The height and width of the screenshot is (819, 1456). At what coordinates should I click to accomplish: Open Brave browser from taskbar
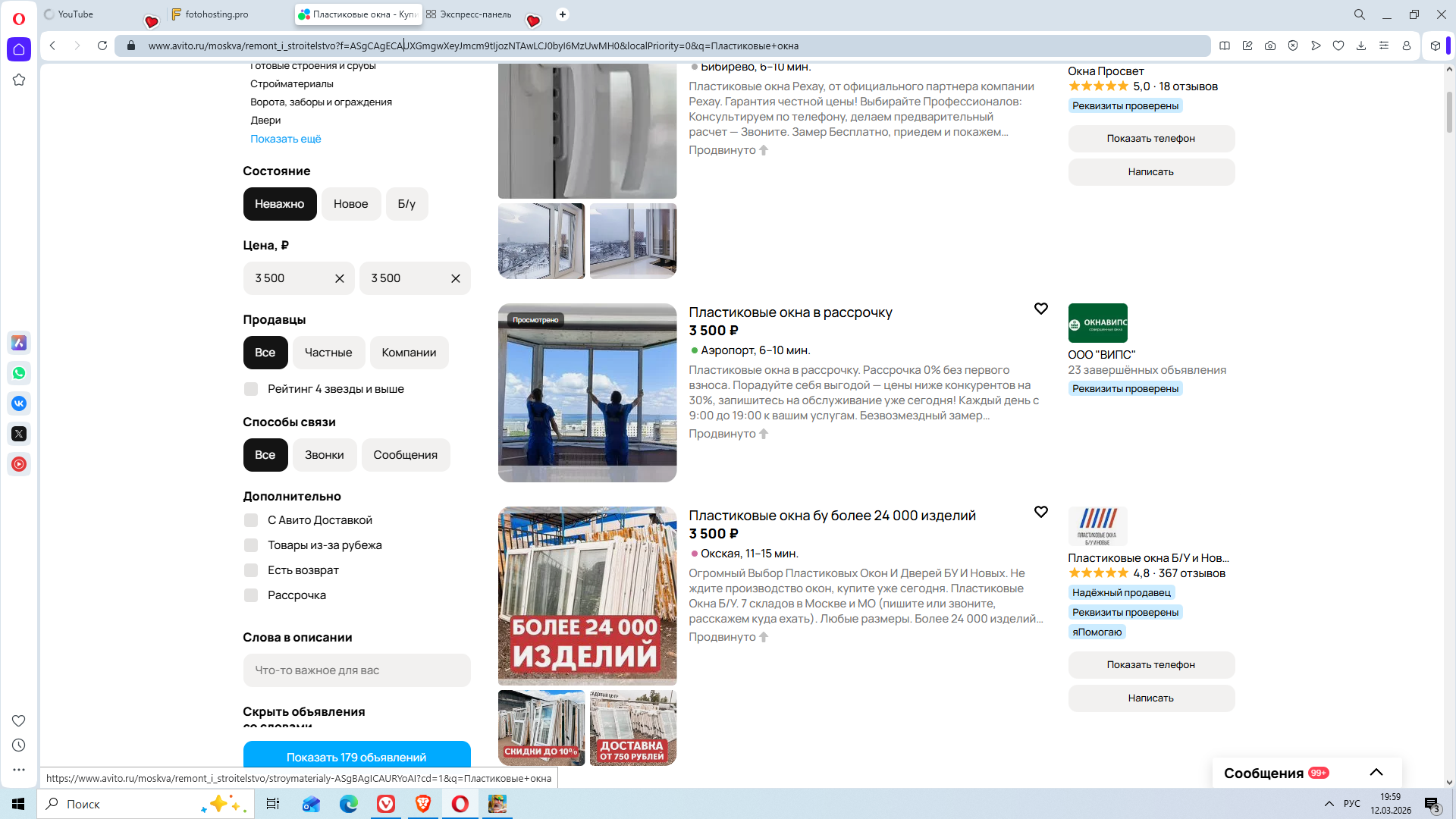point(423,804)
